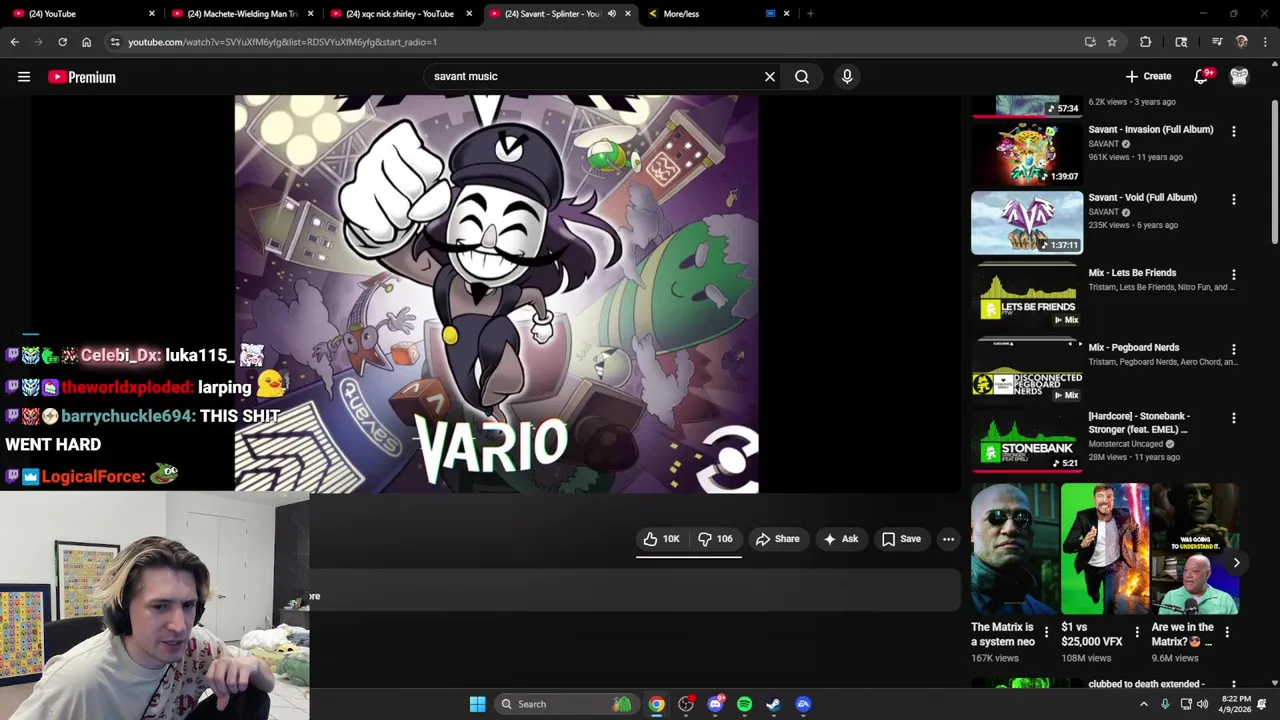Open account avatar menu
Viewport: 1280px width, 720px height.
pos(1239,77)
